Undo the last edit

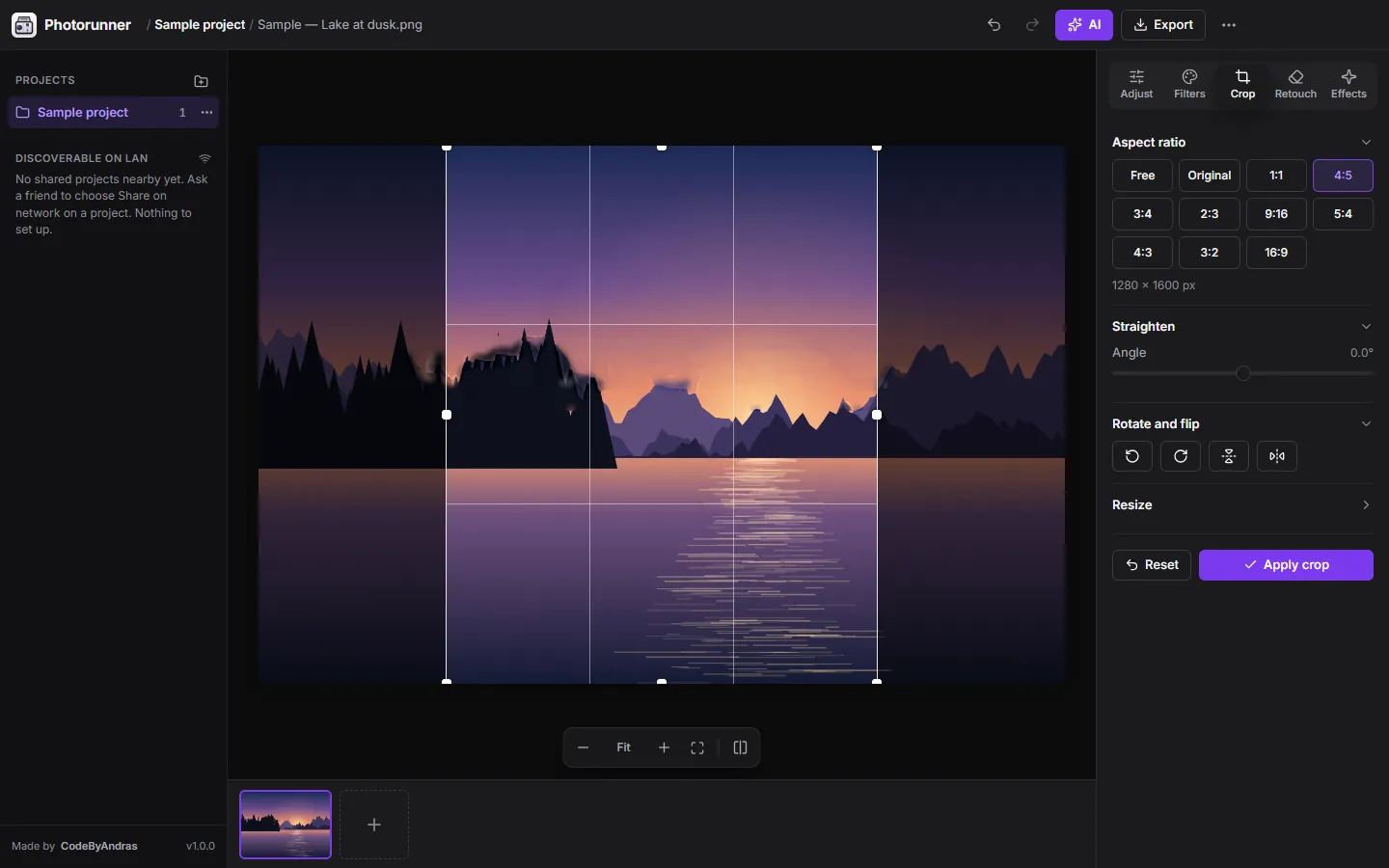(994, 25)
